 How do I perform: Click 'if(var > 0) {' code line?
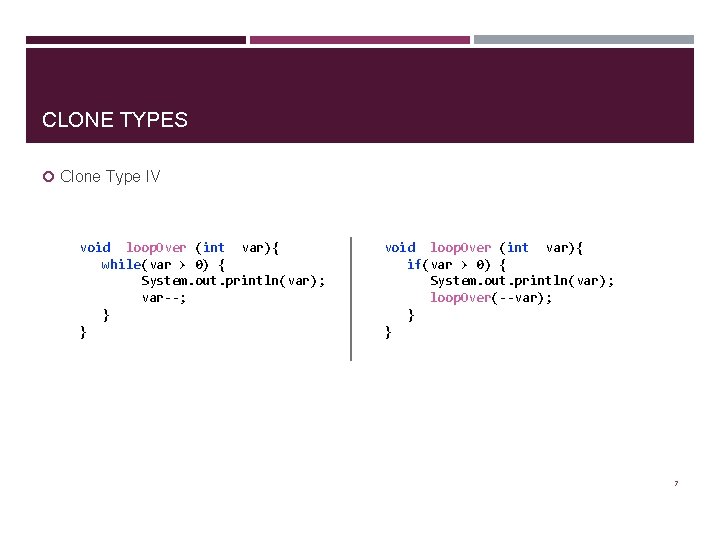(456, 264)
